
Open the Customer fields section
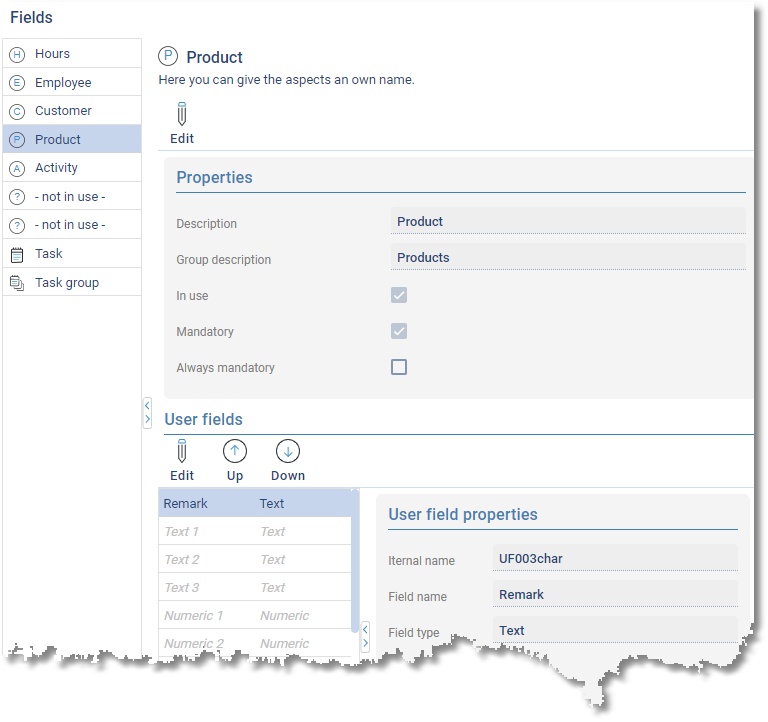72,111
